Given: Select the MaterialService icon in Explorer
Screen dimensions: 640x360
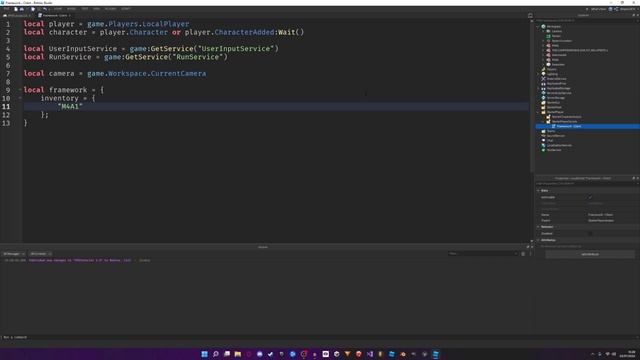Looking at the screenshot, I should pyautogui.click(x=544, y=79).
